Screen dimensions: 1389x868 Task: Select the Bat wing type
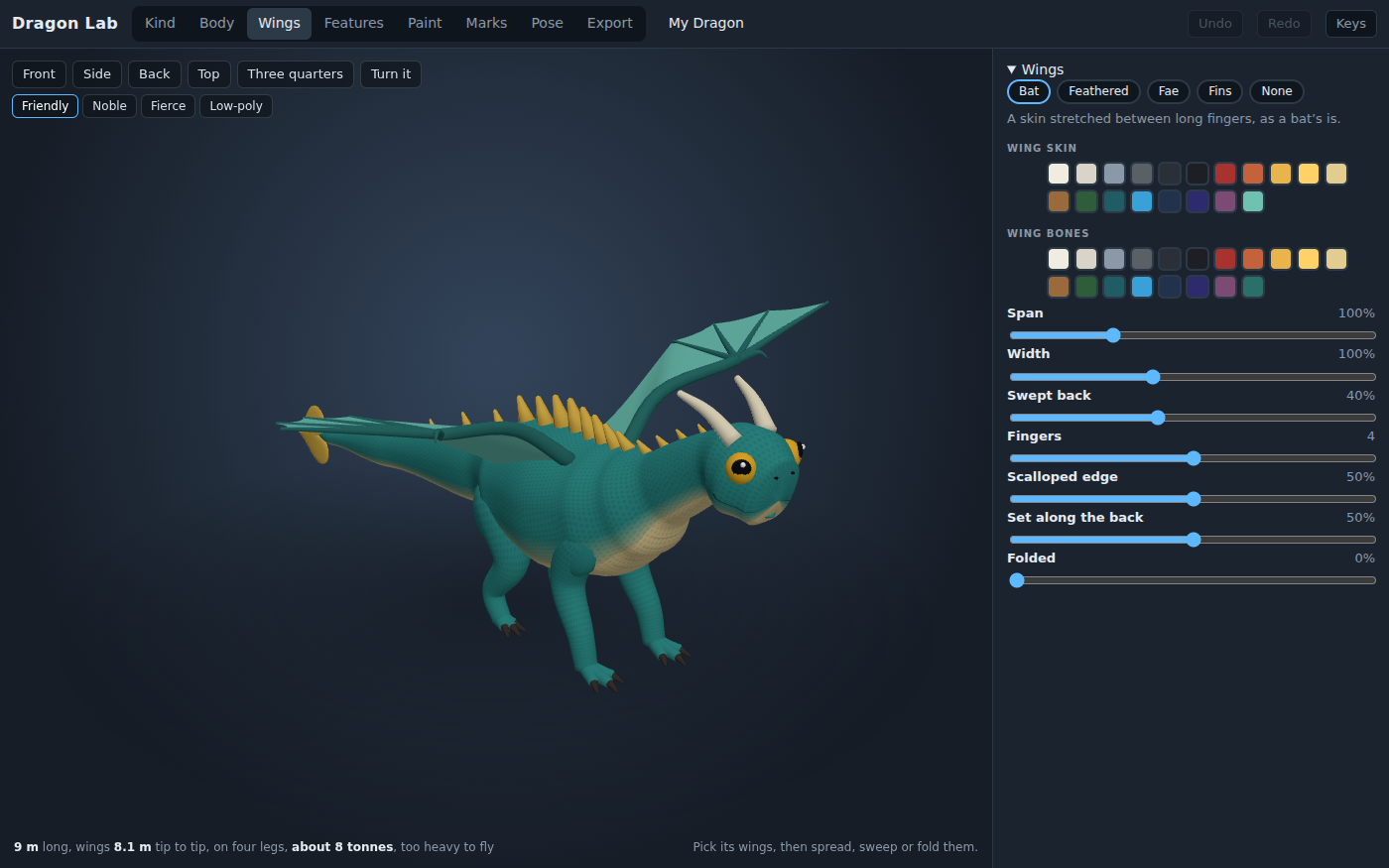coord(1029,91)
